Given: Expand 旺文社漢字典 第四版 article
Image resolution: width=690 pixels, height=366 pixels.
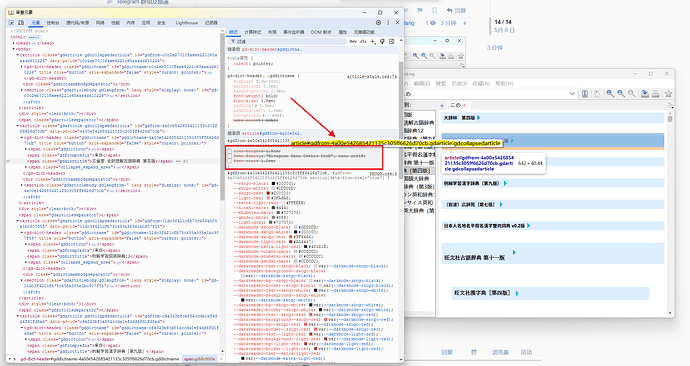Looking at the screenshot, I should pyautogui.click(x=517, y=293).
